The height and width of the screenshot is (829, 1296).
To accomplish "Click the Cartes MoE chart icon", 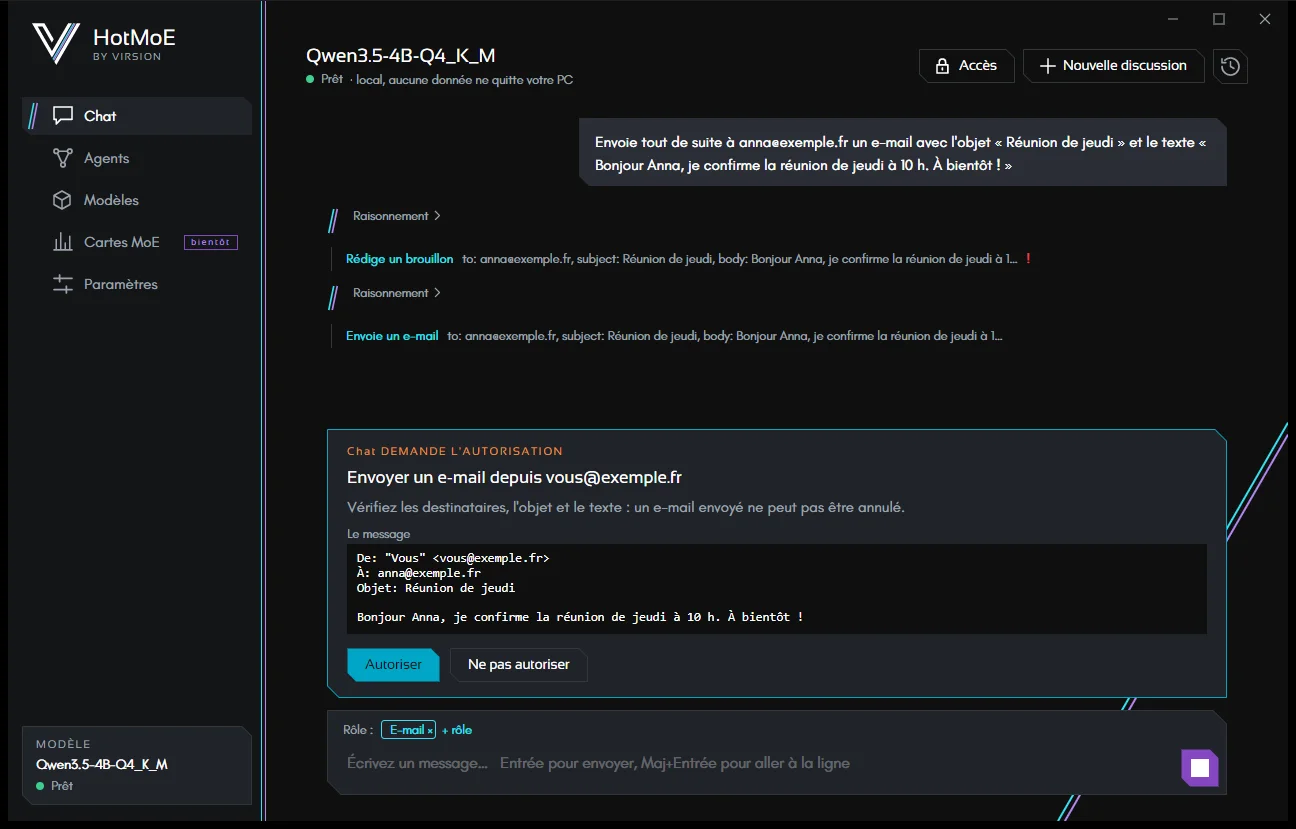I will 63,242.
